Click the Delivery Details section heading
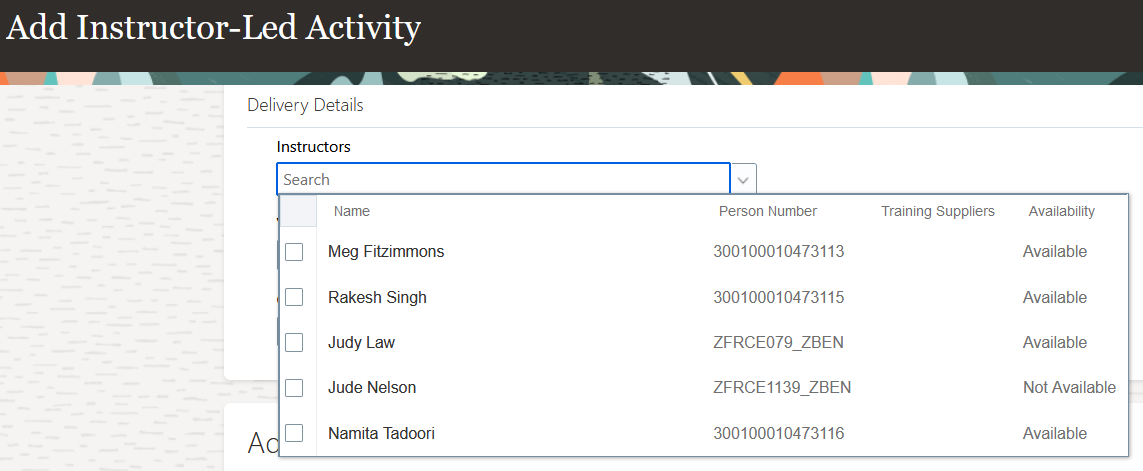 point(305,105)
